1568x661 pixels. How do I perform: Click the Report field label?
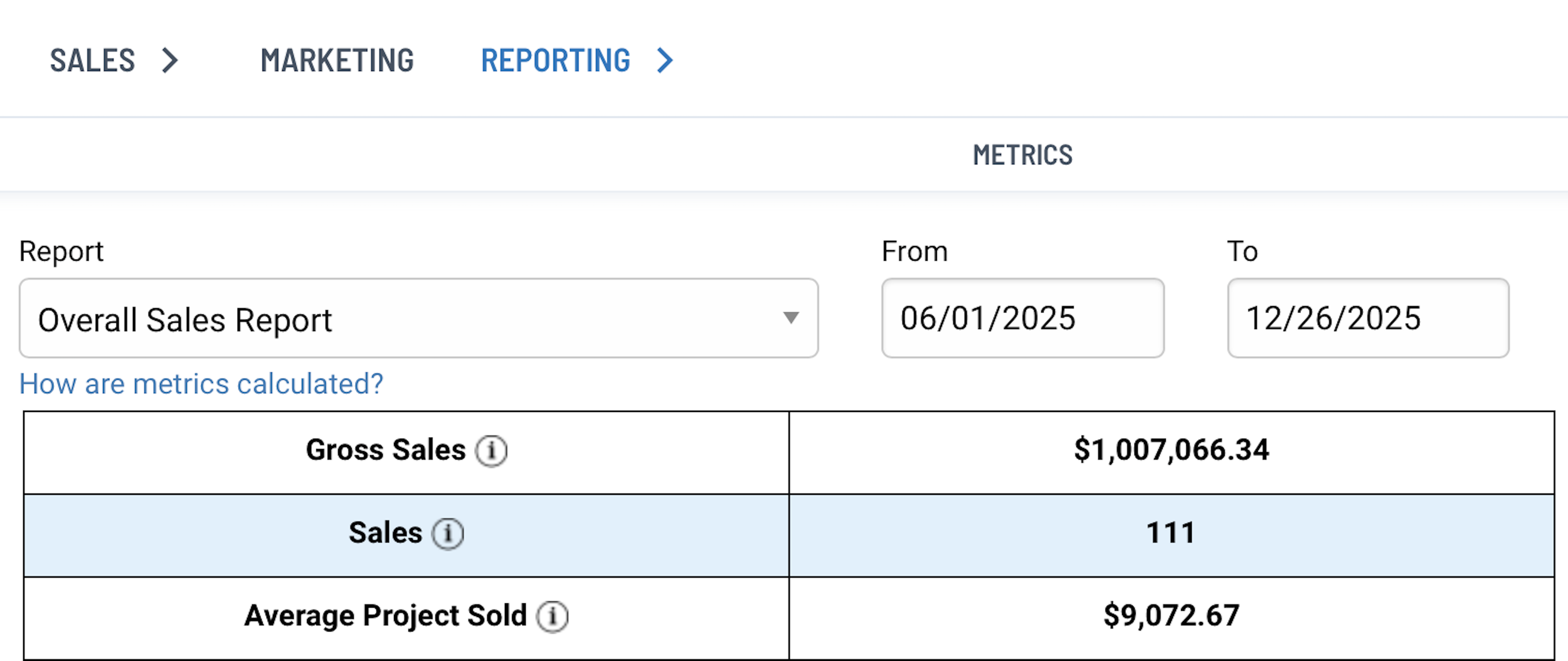(61, 251)
